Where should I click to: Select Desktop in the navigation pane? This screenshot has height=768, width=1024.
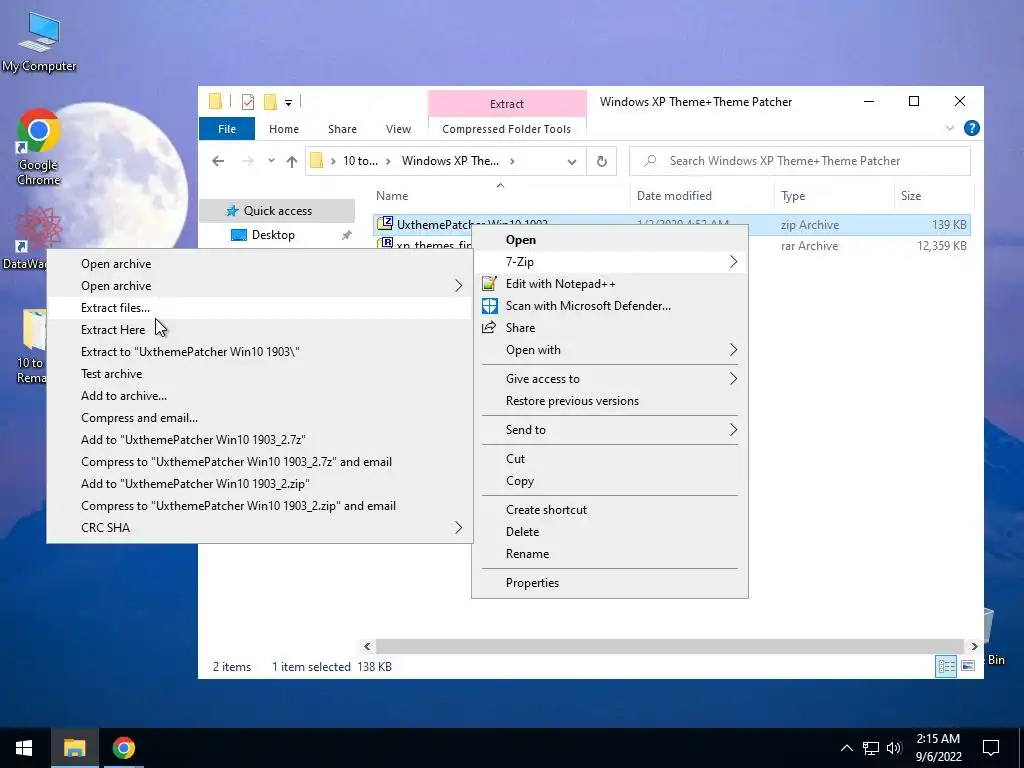click(x=273, y=234)
